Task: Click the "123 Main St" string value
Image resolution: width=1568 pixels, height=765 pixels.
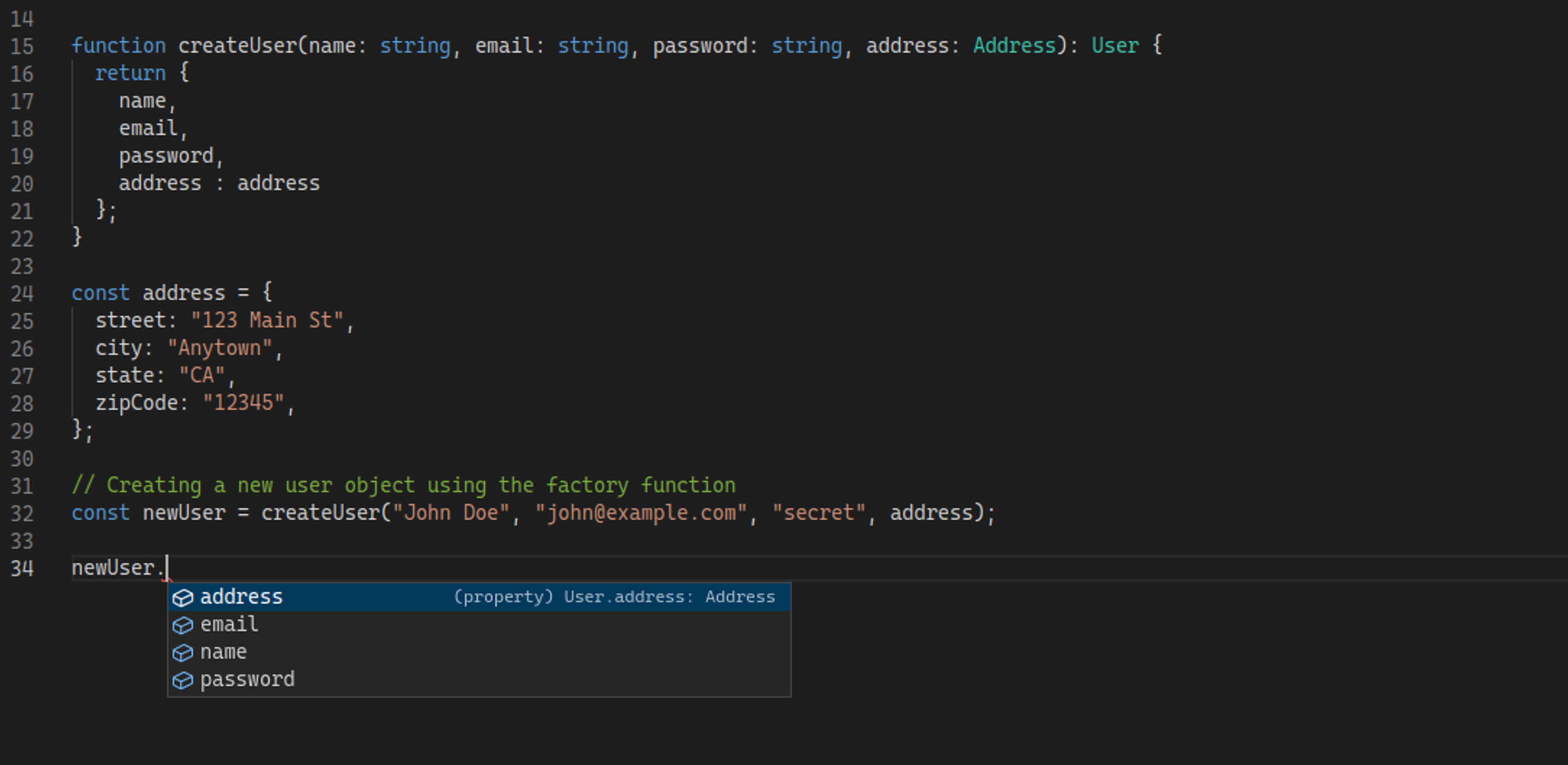Action: click(x=267, y=321)
